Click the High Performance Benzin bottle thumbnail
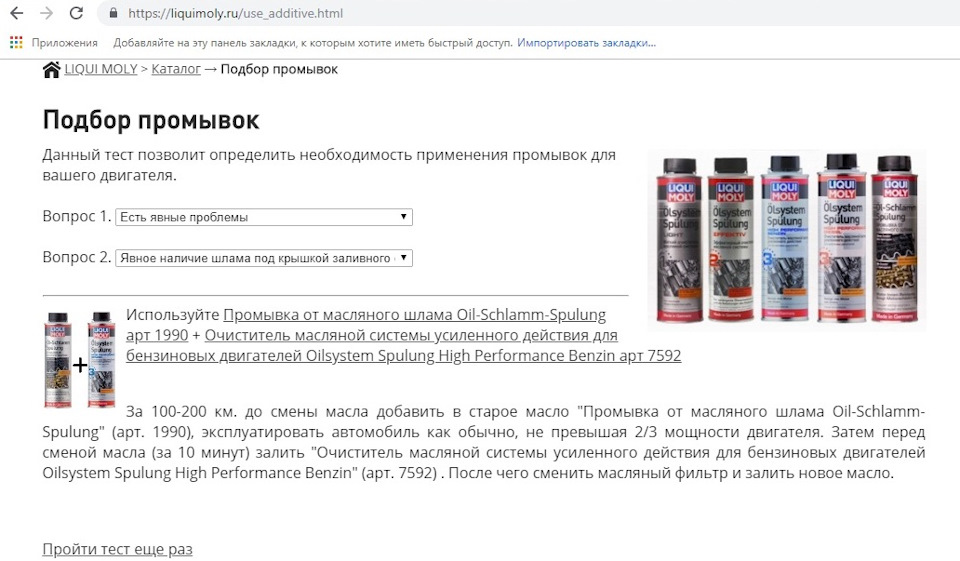This screenshot has width=960, height=561. click(x=102, y=360)
